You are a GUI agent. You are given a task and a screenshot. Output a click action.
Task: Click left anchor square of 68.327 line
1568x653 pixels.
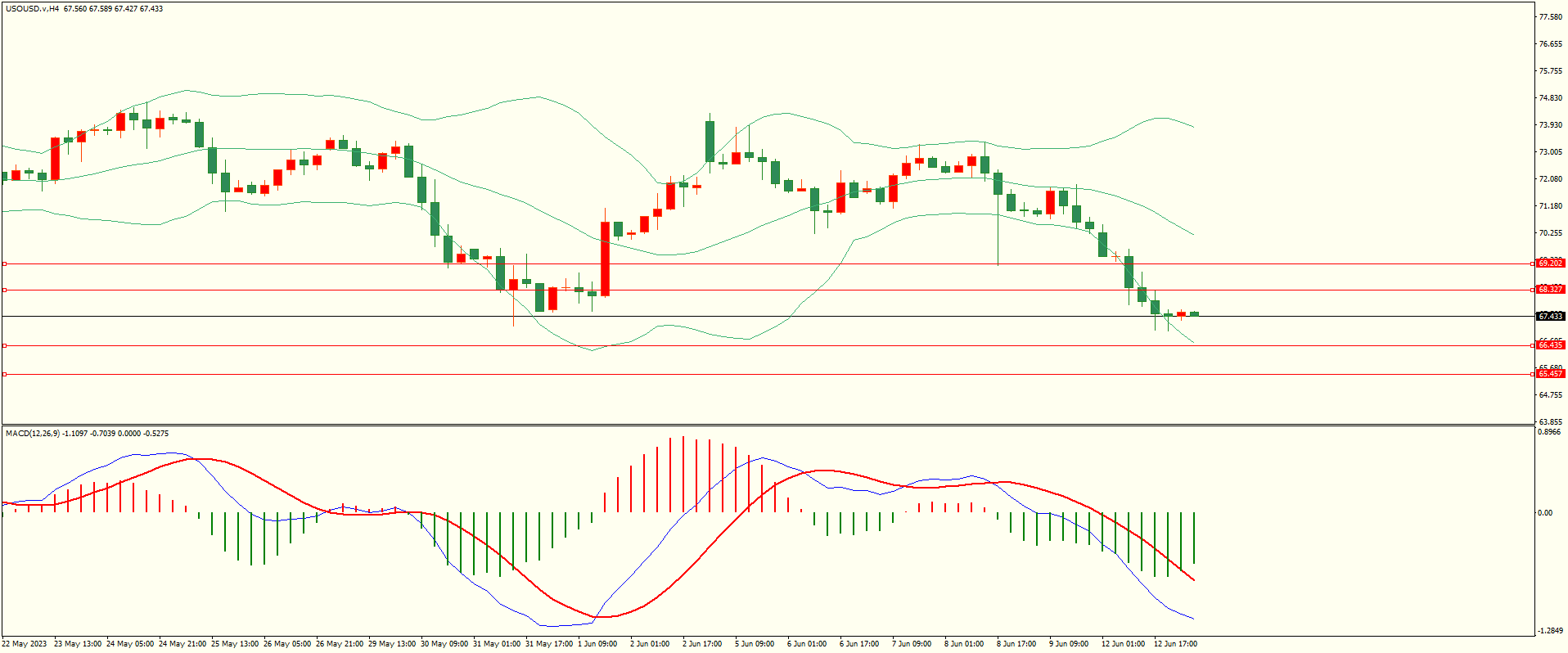(x=4, y=290)
